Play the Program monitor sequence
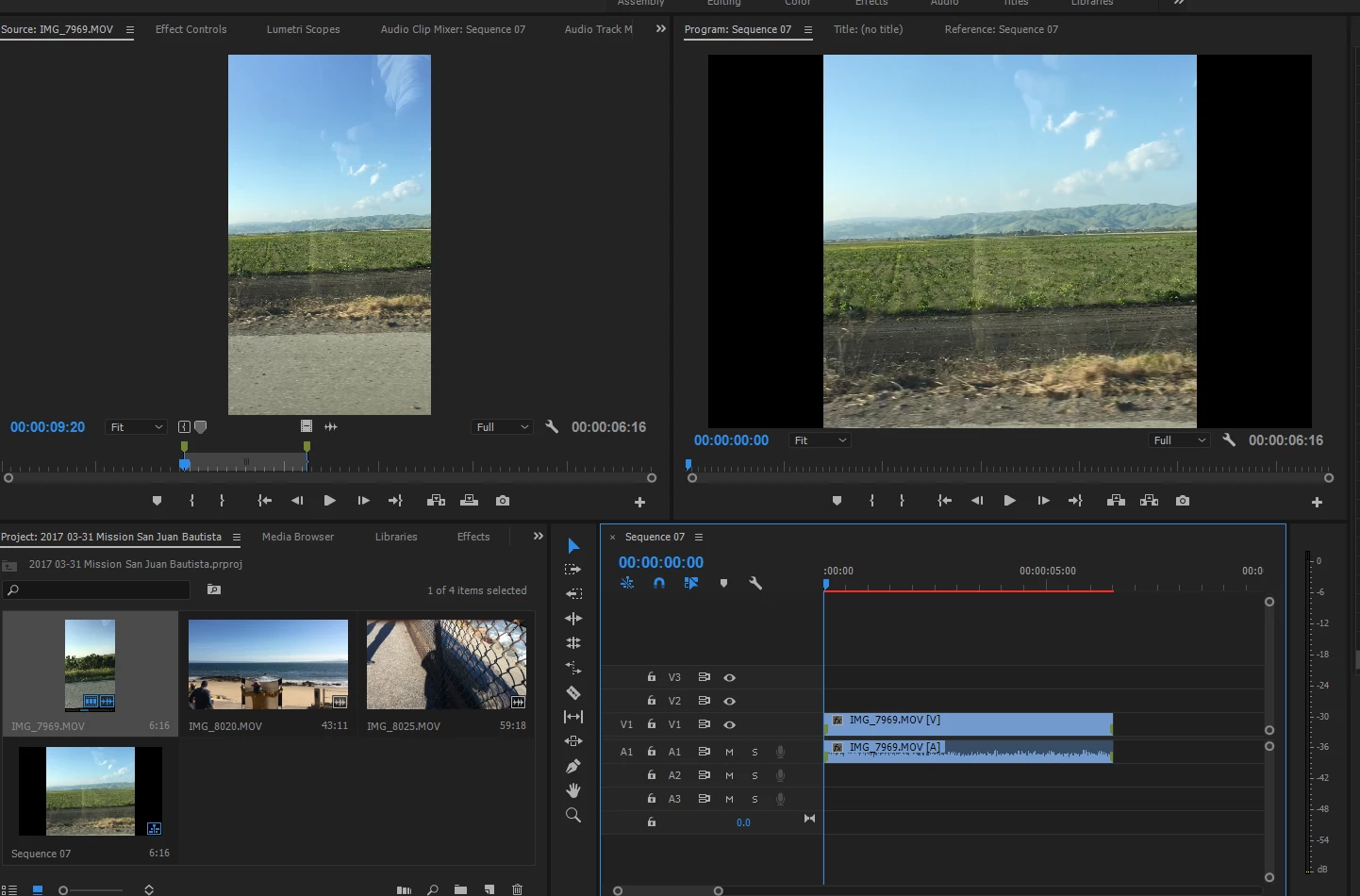Screen dimensions: 1360x896 coord(1009,501)
